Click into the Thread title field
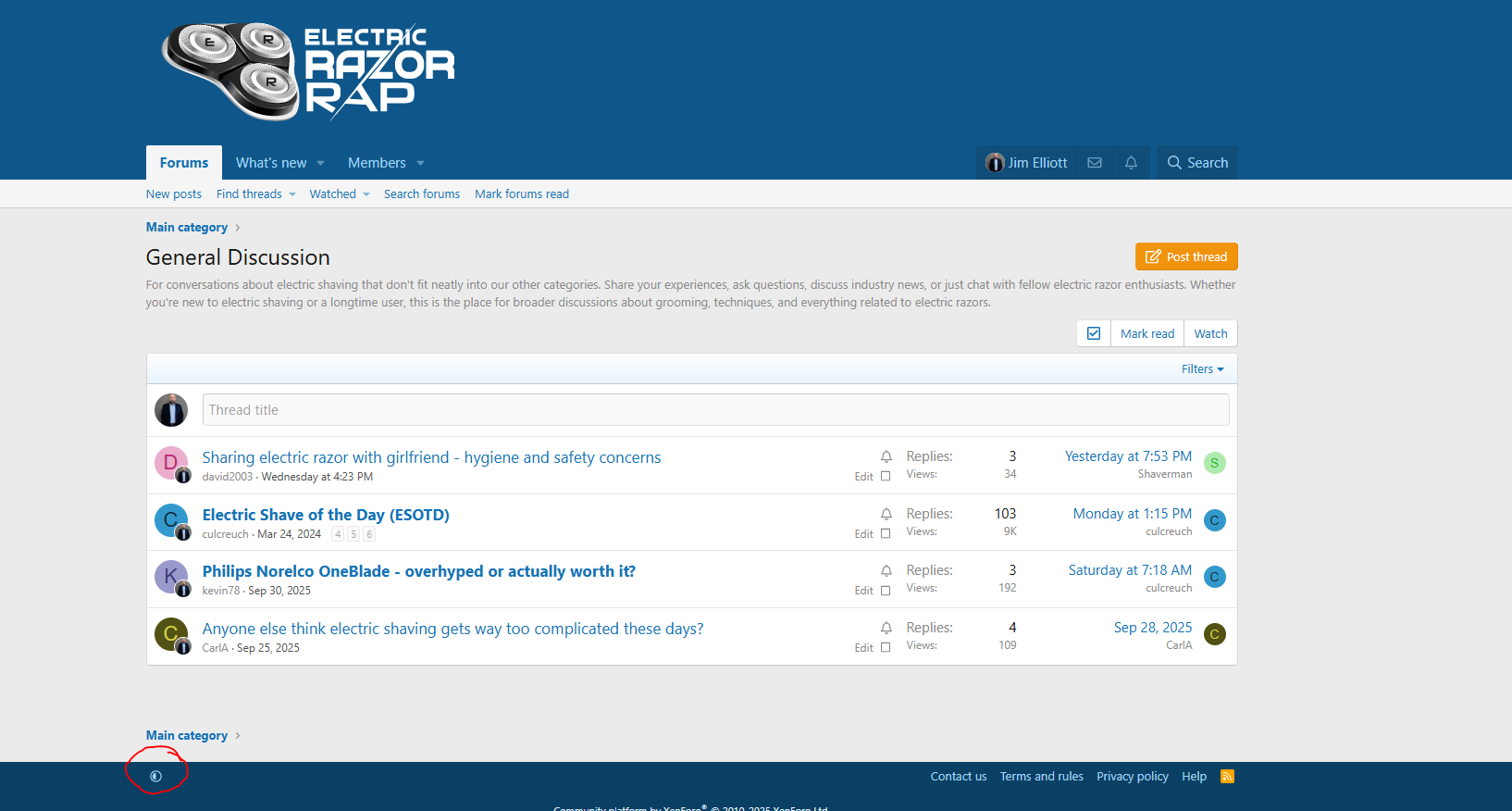The image size is (1512, 811). coord(715,410)
